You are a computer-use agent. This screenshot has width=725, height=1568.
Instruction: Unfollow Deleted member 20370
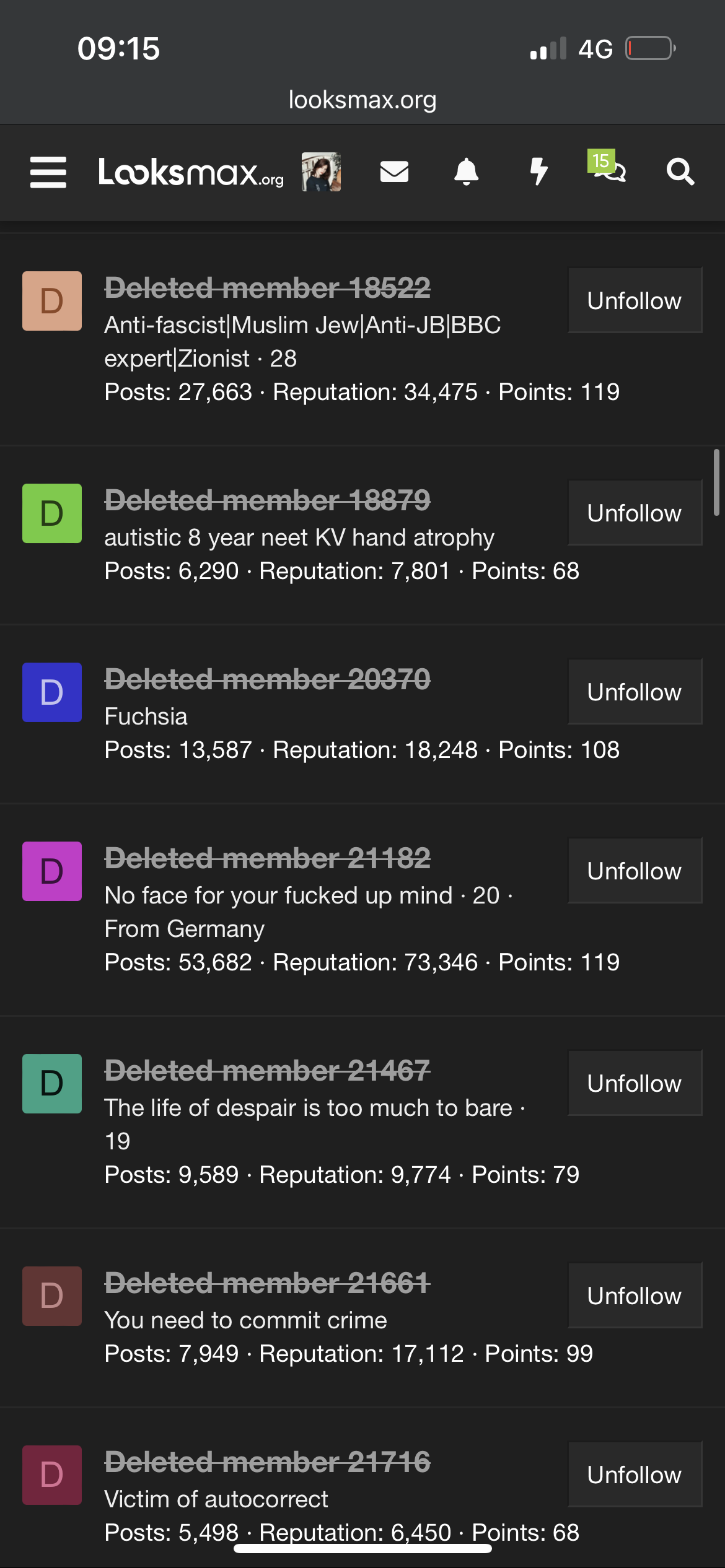(x=635, y=692)
